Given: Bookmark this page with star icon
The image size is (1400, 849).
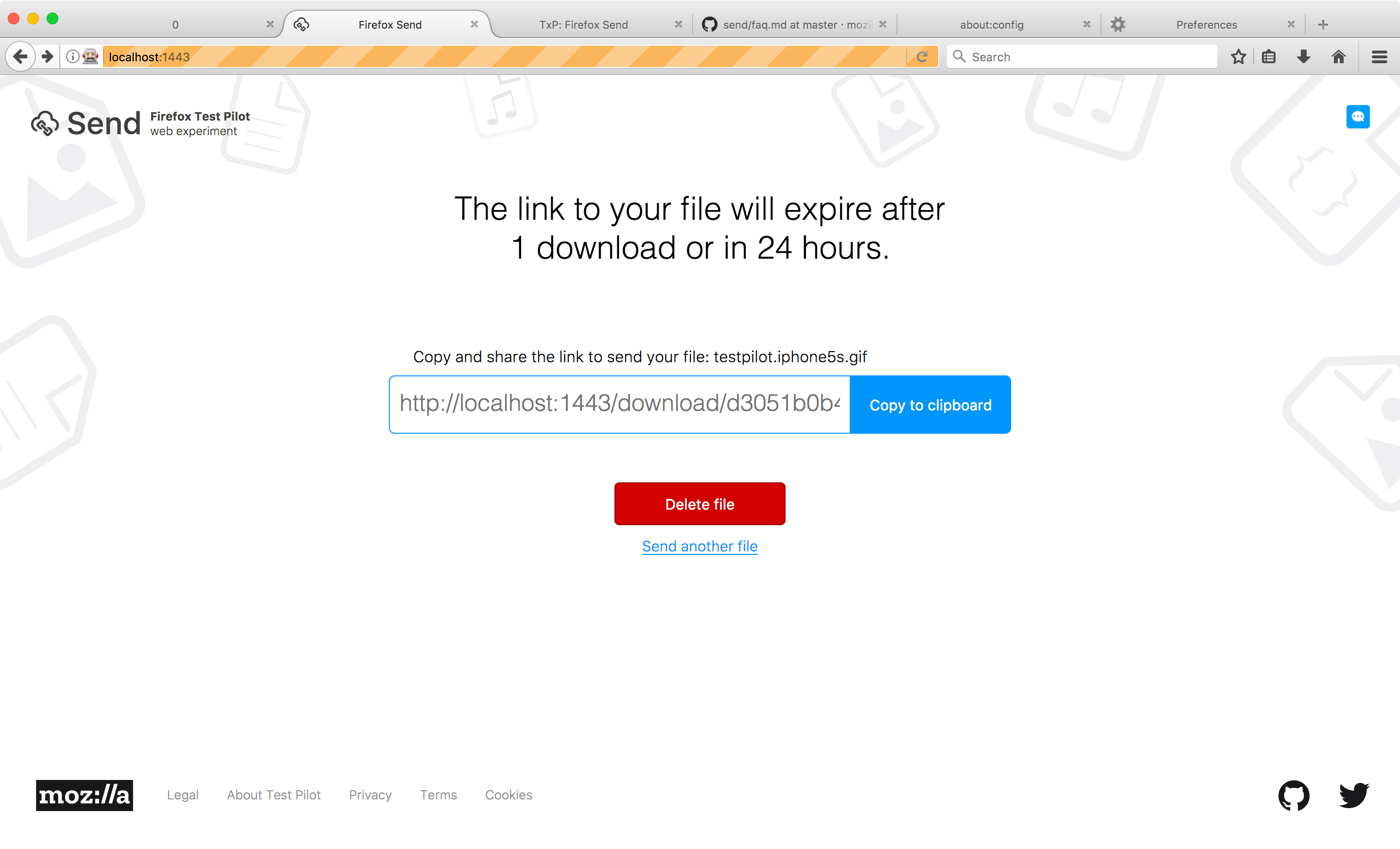Looking at the screenshot, I should pos(1238,57).
